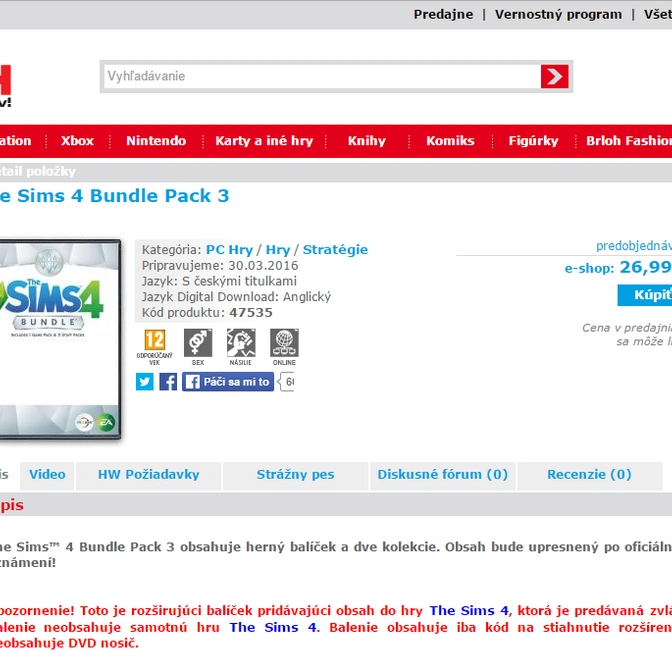Viewport: 672px width, 672px height.
Task: Open the Figúrky menu section
Action: pyautogui.click(x=534, y=141)
